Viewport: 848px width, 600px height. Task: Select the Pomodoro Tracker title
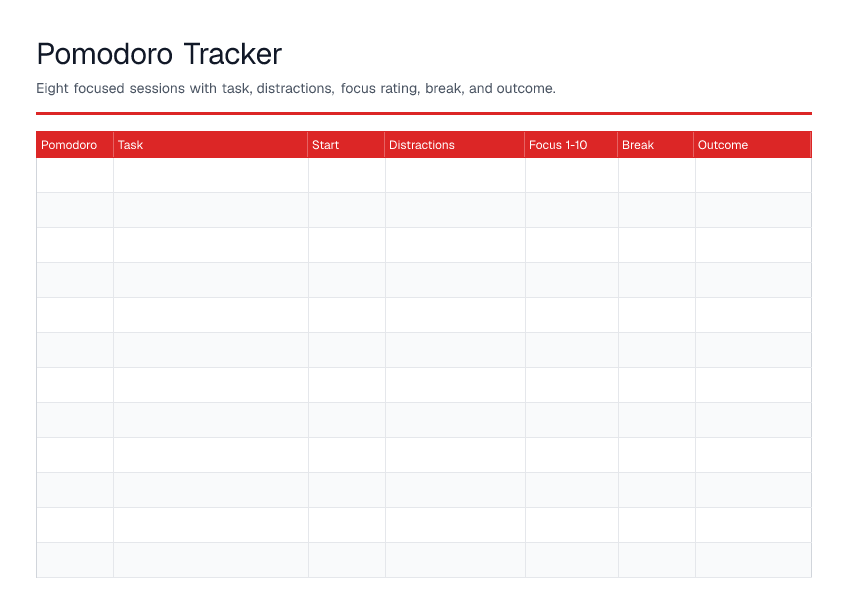(159, 54)
